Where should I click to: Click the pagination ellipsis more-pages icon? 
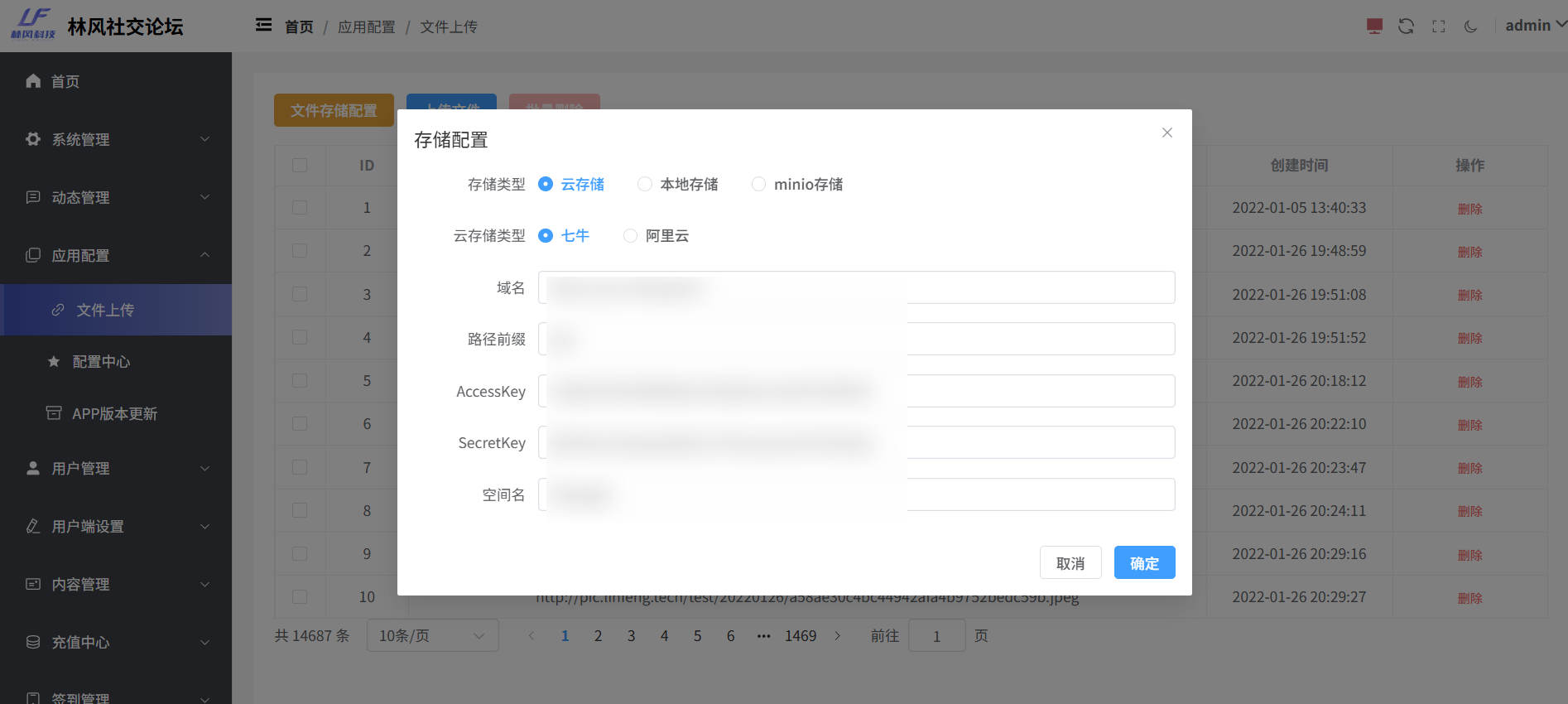point(763,635)
